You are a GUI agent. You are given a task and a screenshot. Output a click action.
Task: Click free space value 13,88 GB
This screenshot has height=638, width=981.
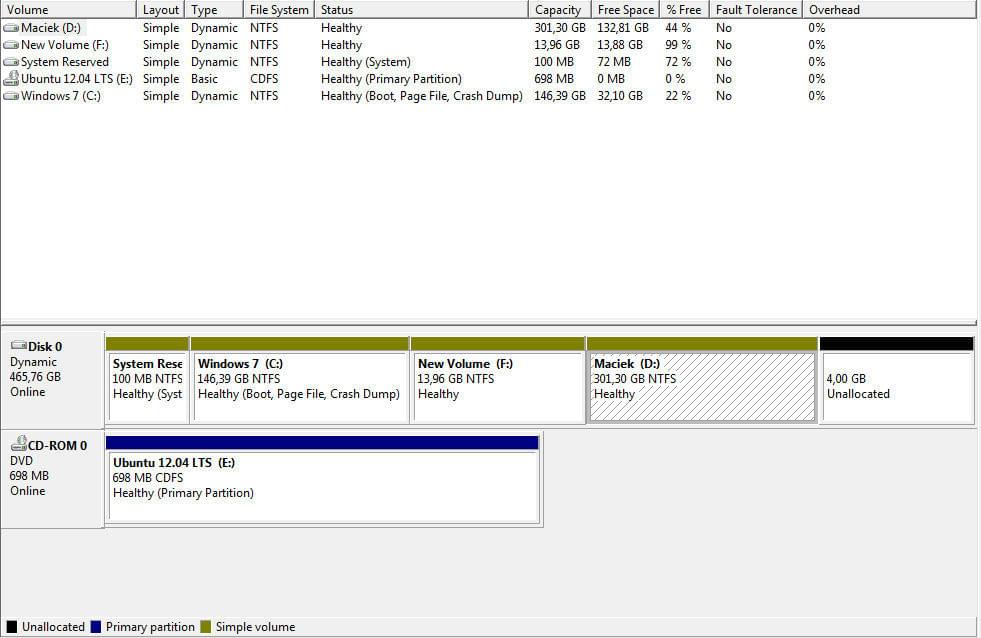pos(620,45)
